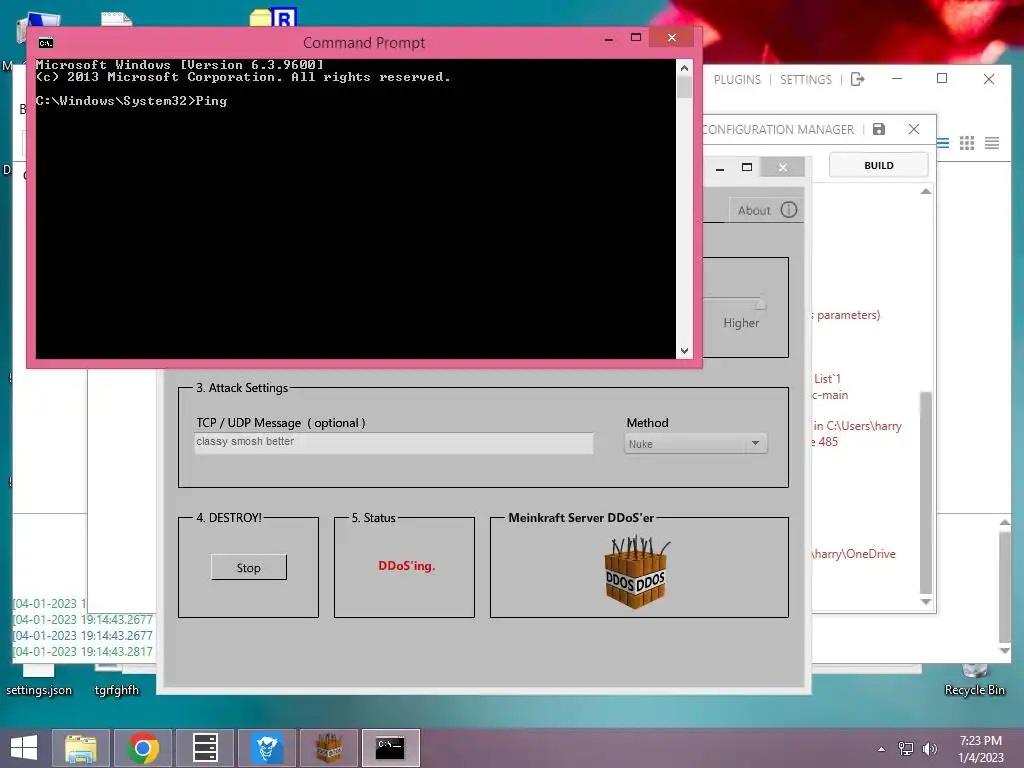Minimize the DDoS tool window

point(720,168)
